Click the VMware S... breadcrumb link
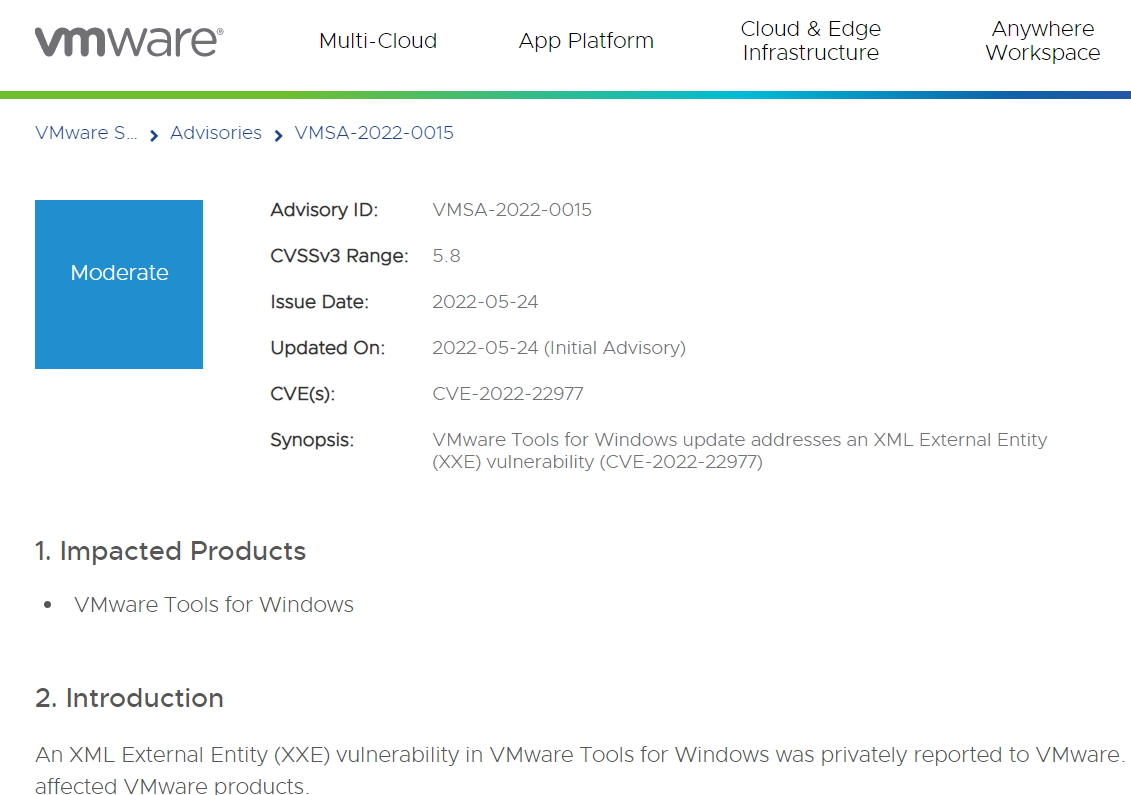The height and width of the screenshot is (795, 1131). 87,133
